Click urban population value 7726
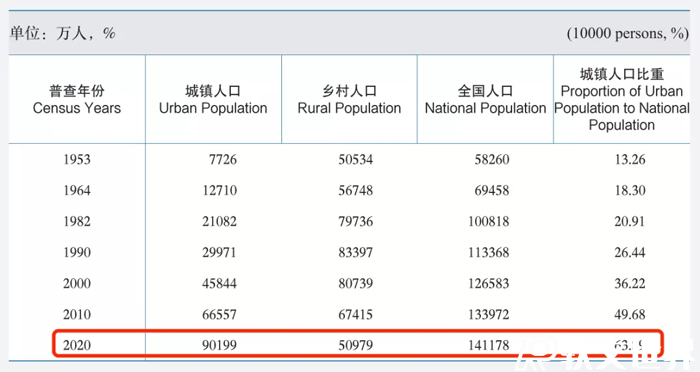This screenshot has width=700, height=372. point(223,159)
